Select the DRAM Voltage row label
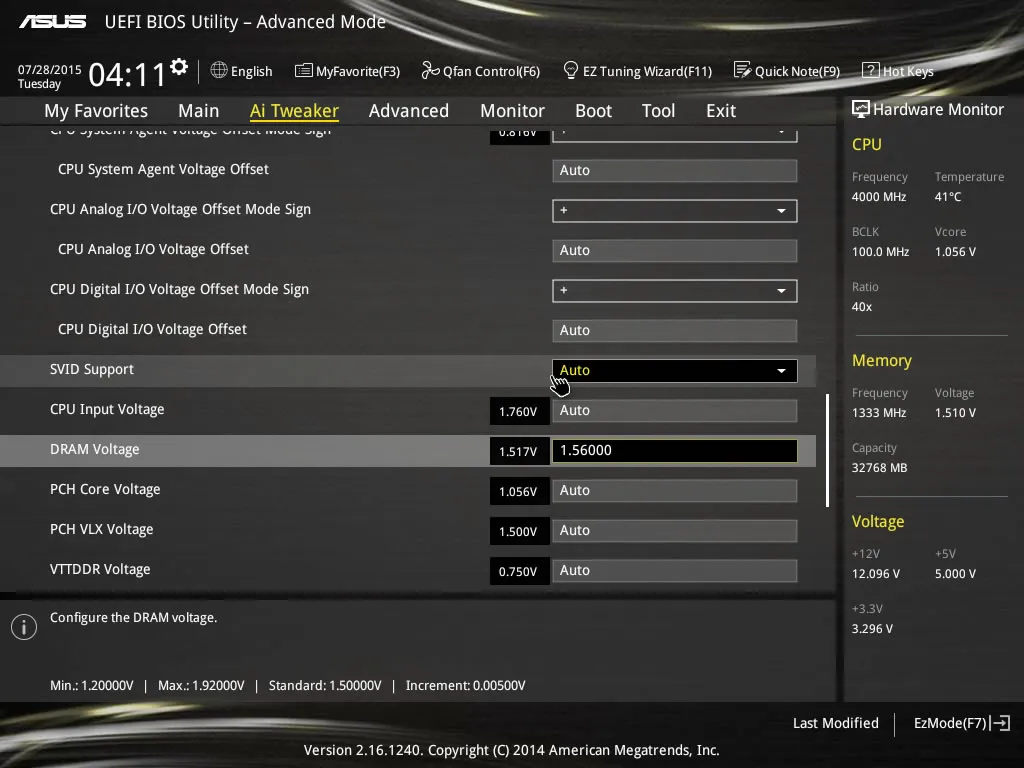 [95, 449]
